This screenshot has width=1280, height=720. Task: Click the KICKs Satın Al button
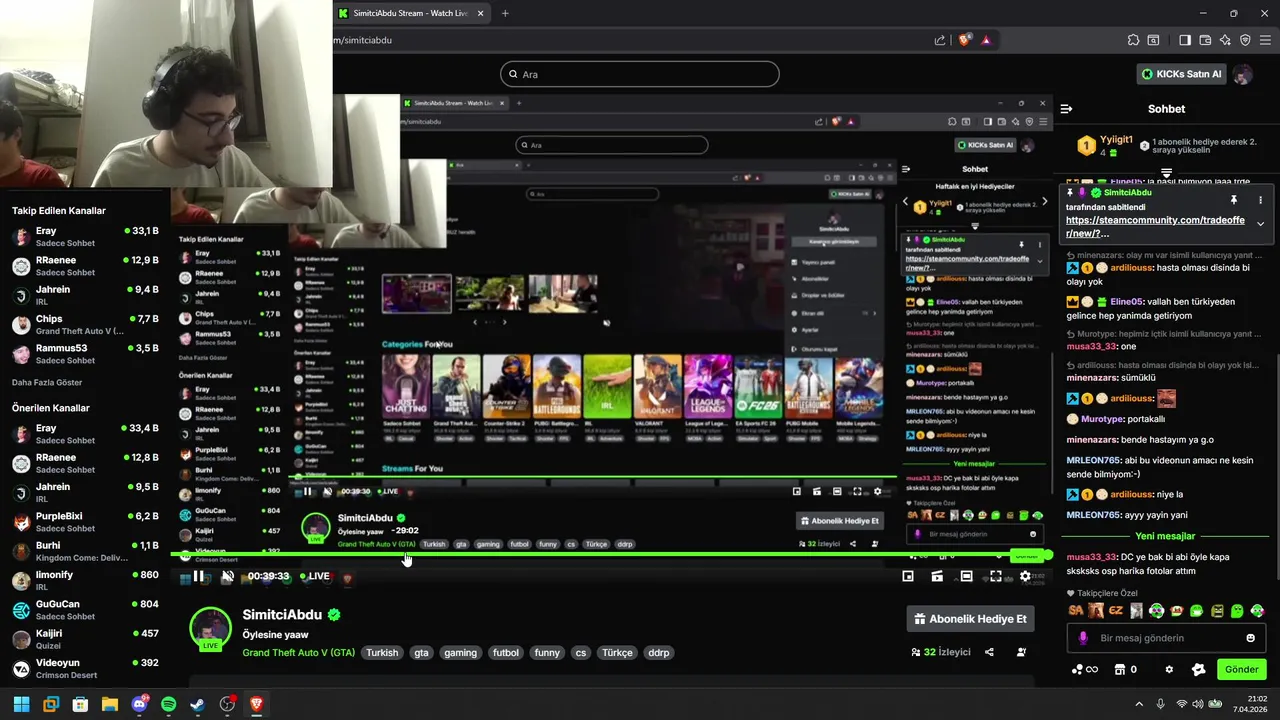click(1182, 74)
